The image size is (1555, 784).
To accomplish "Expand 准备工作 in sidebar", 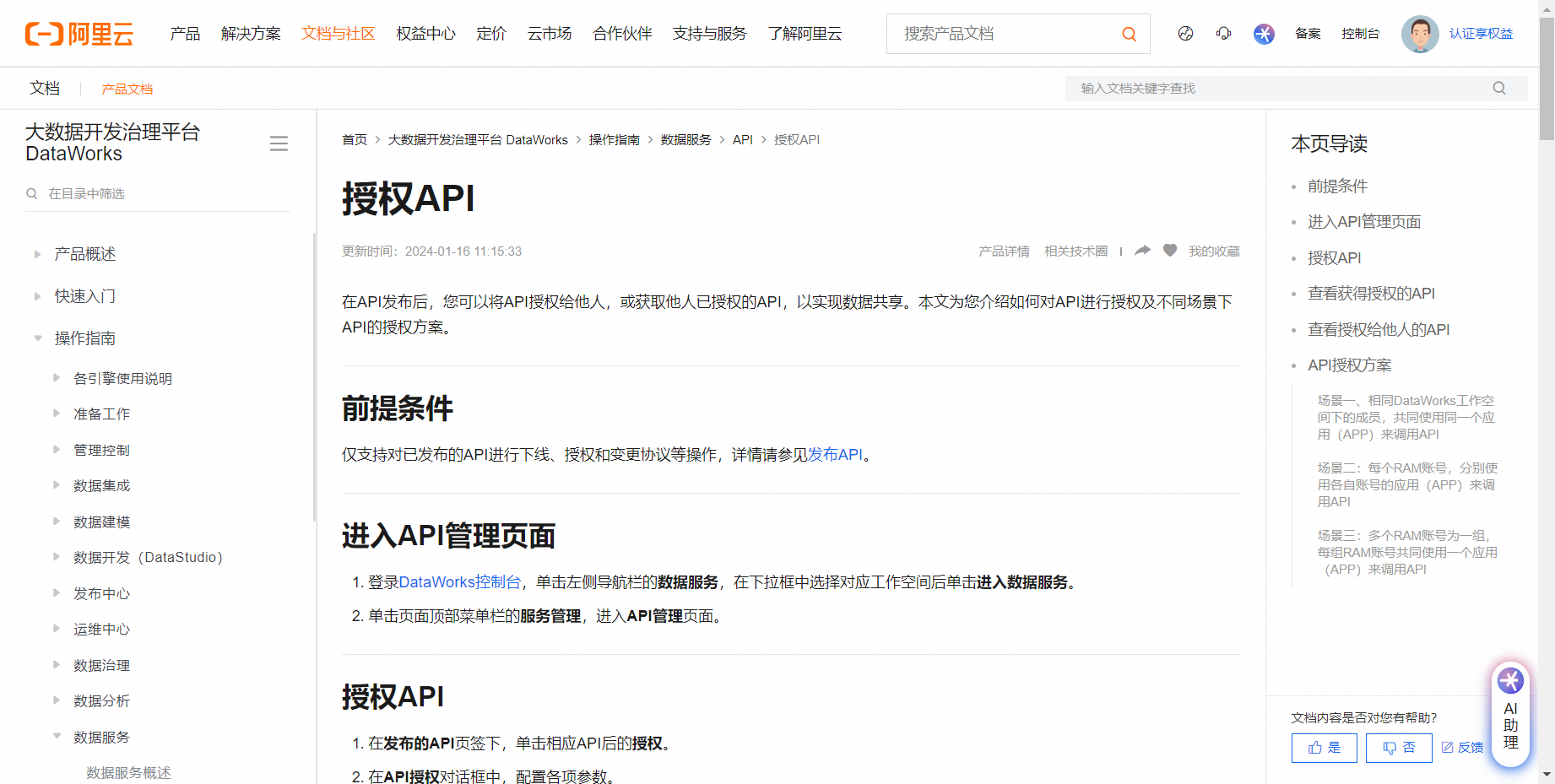I will pyautogui.click(x=57, y=414).
